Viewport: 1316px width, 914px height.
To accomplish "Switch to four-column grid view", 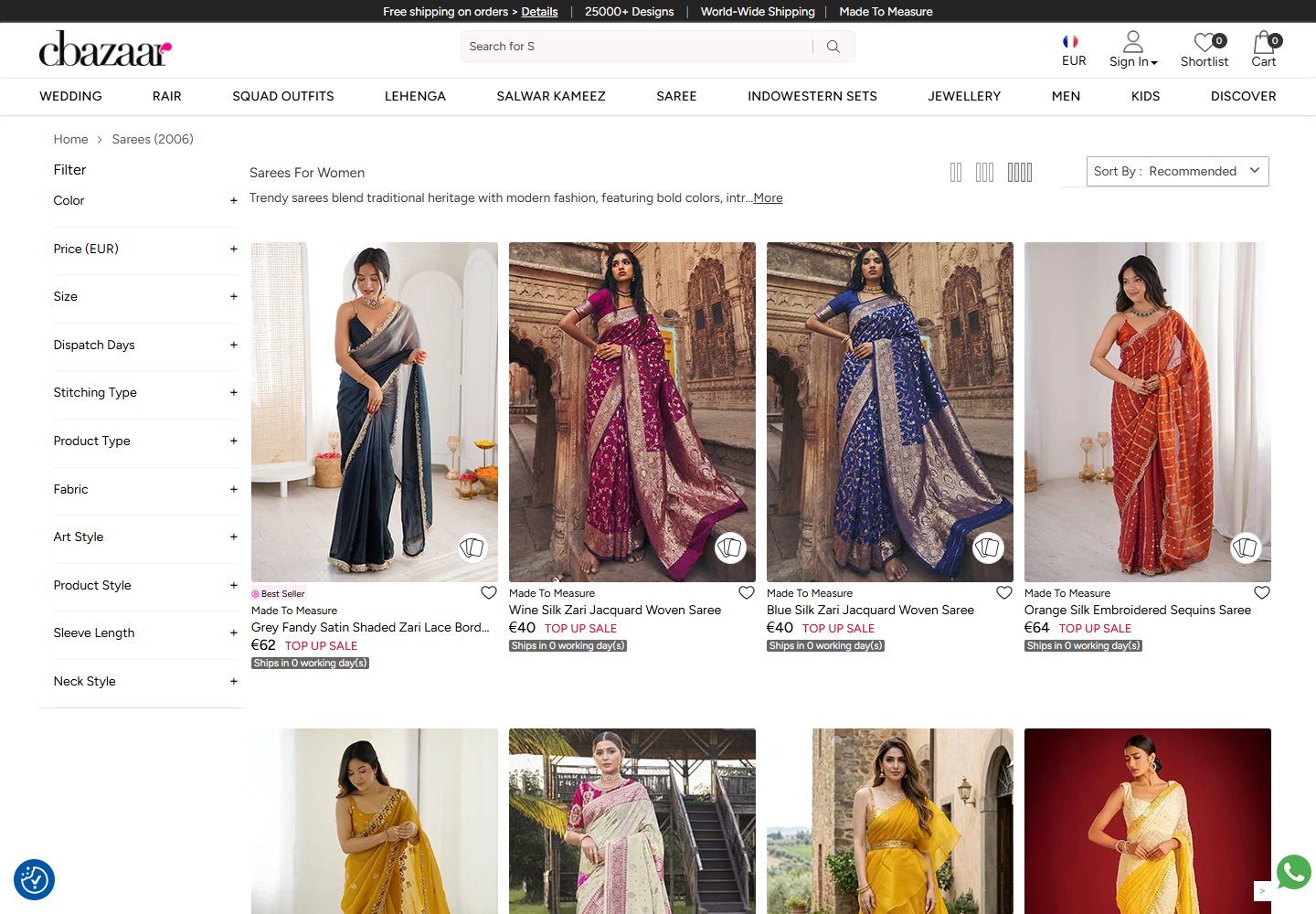I will point(1020,172).
